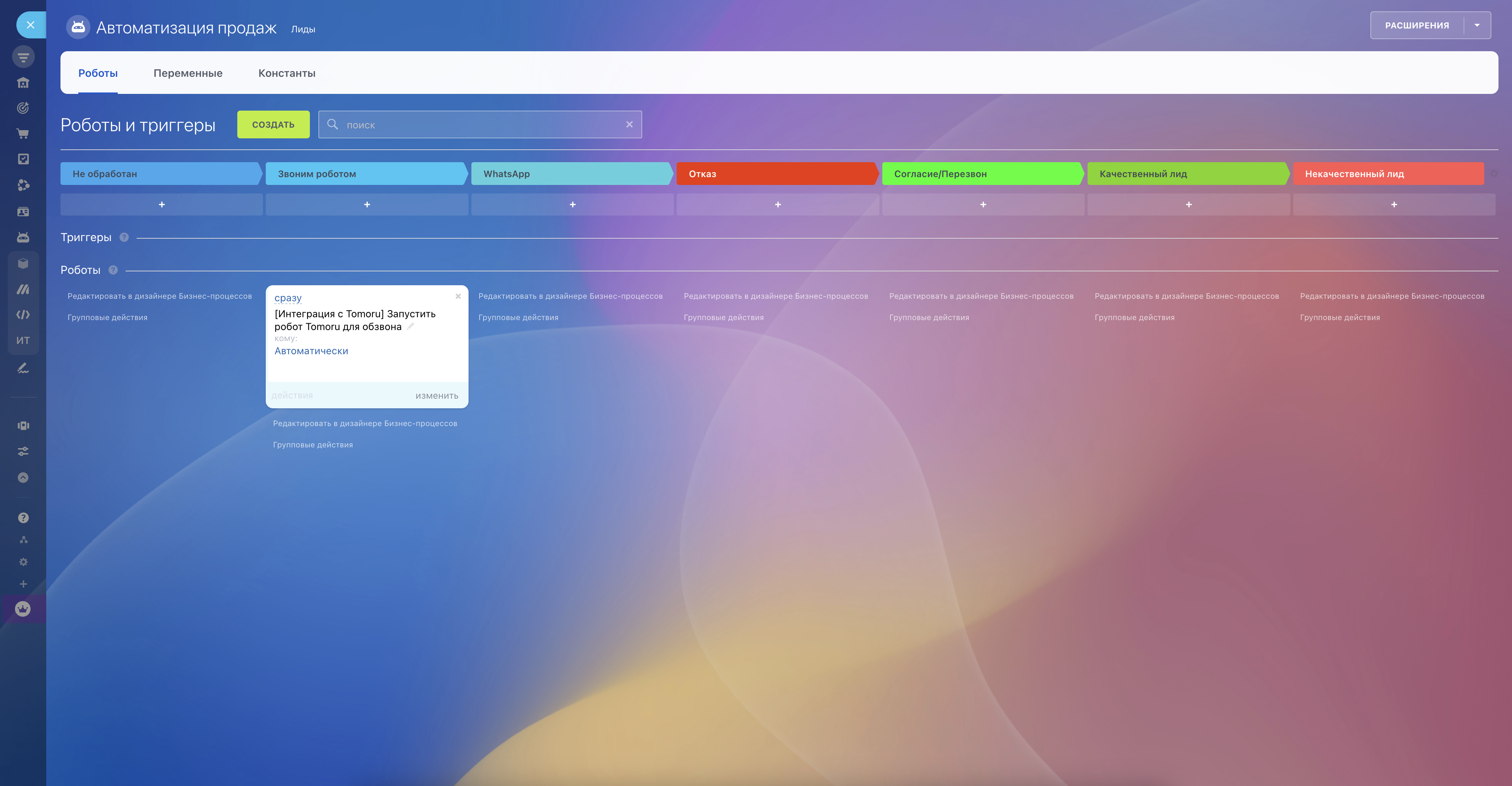
Task: Open the shopping cart sidebar icon
Action: (x=23, y=134)
